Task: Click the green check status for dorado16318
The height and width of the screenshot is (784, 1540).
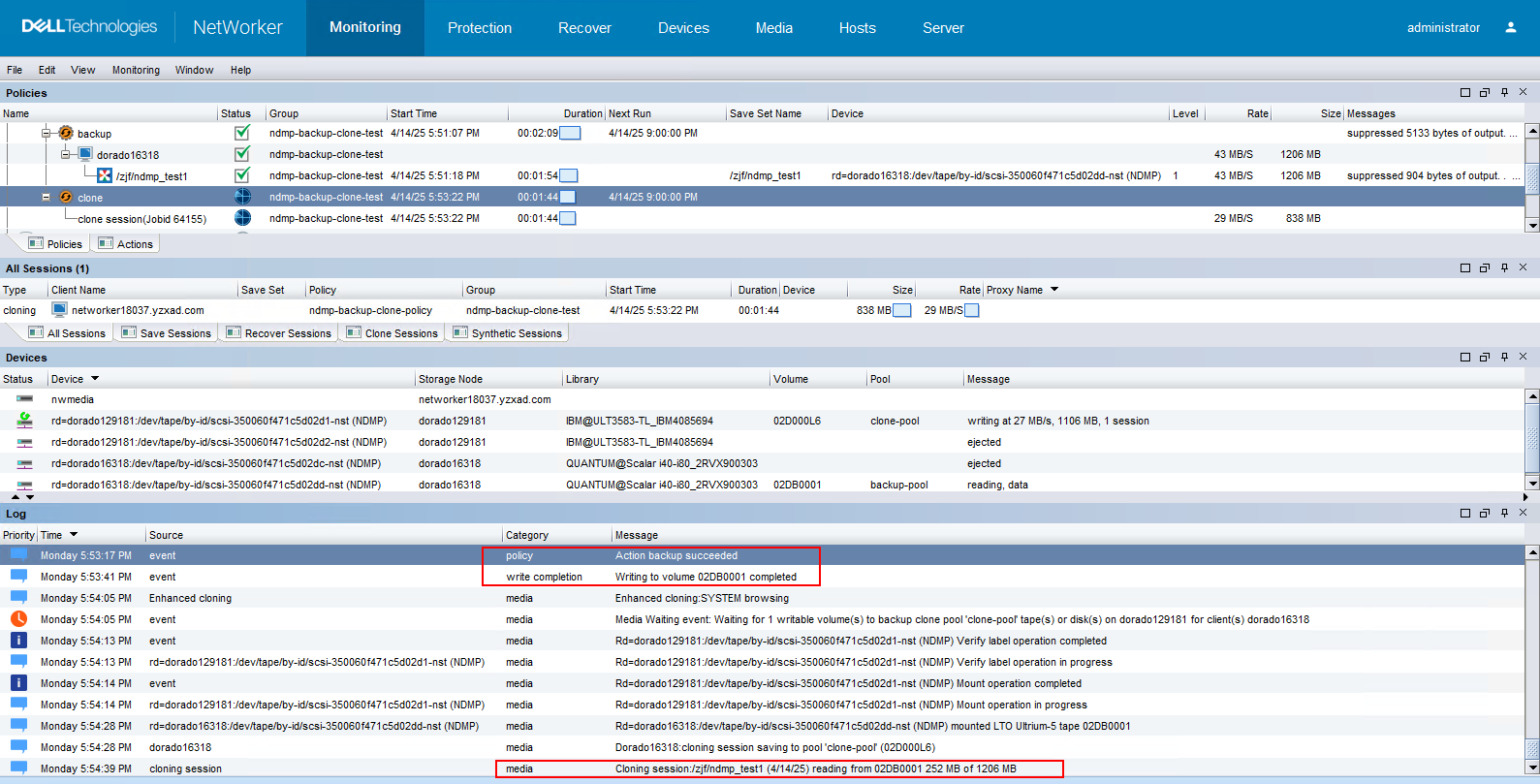Action: (x=242, y=154)
